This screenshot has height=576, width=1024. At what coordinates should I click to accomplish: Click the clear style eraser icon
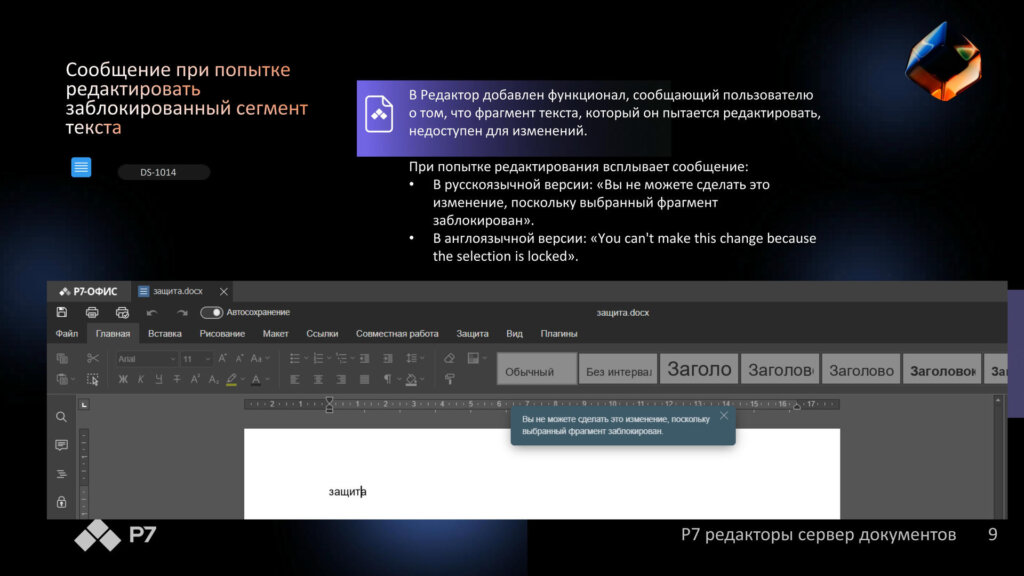click(449, 358)
